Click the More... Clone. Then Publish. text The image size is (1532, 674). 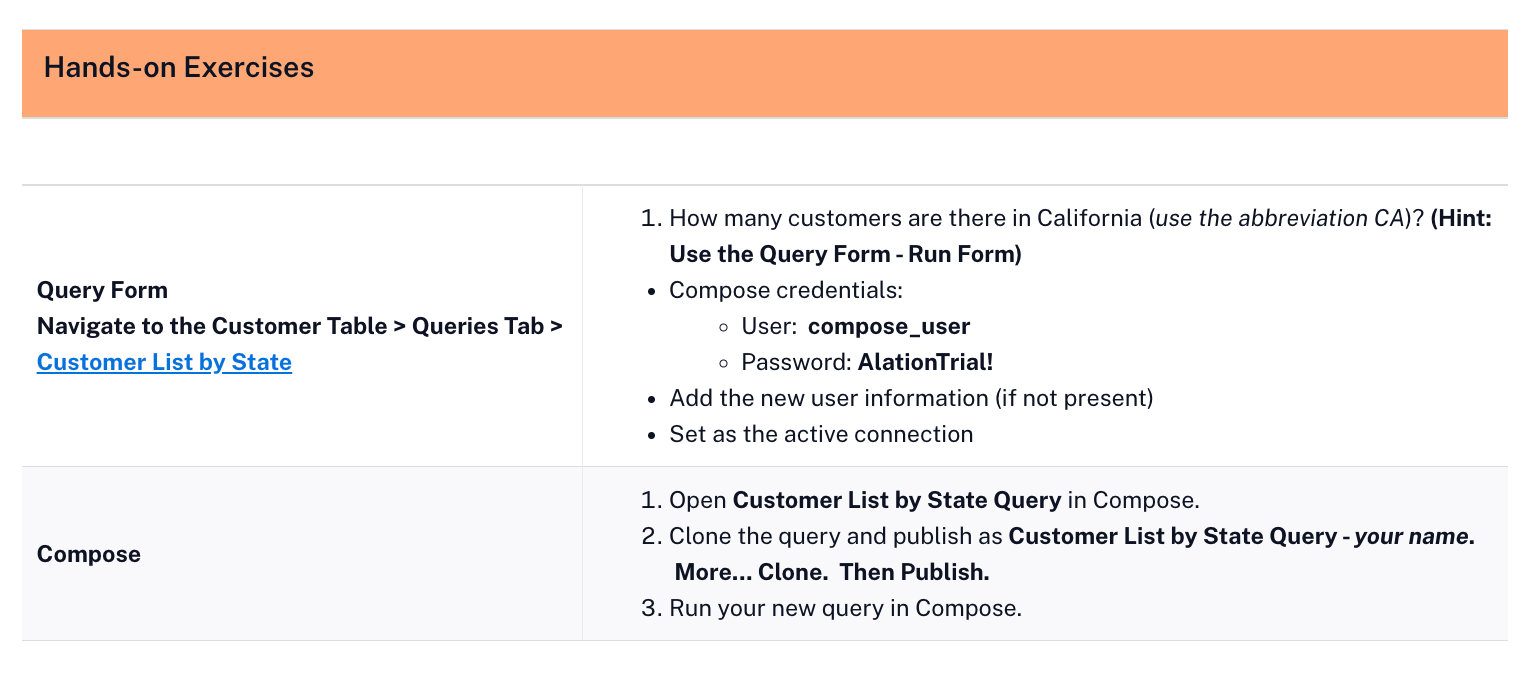pos(831,572)
